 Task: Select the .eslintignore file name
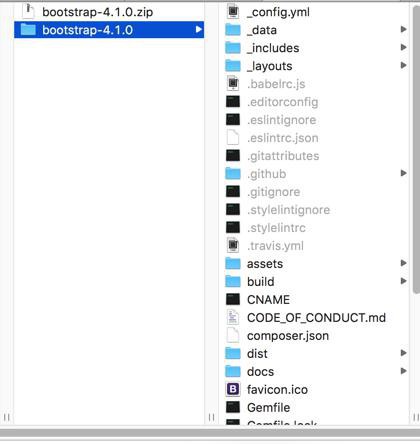point(282,120)
